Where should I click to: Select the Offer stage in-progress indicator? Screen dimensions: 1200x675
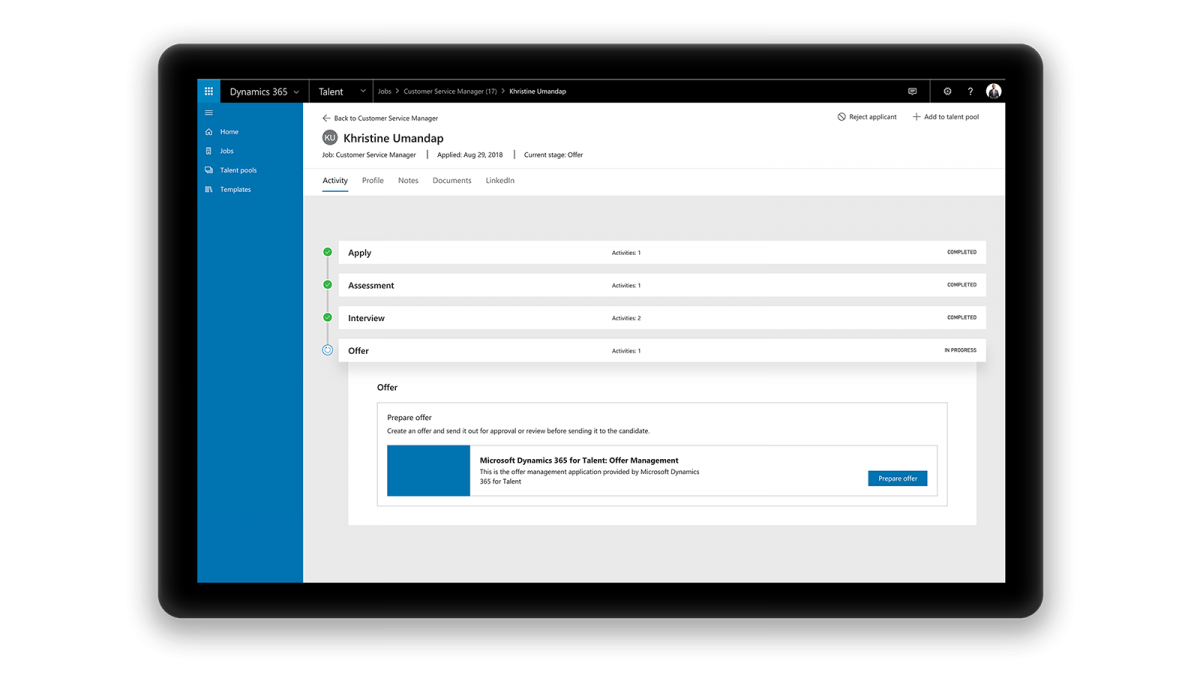point(327,350)
